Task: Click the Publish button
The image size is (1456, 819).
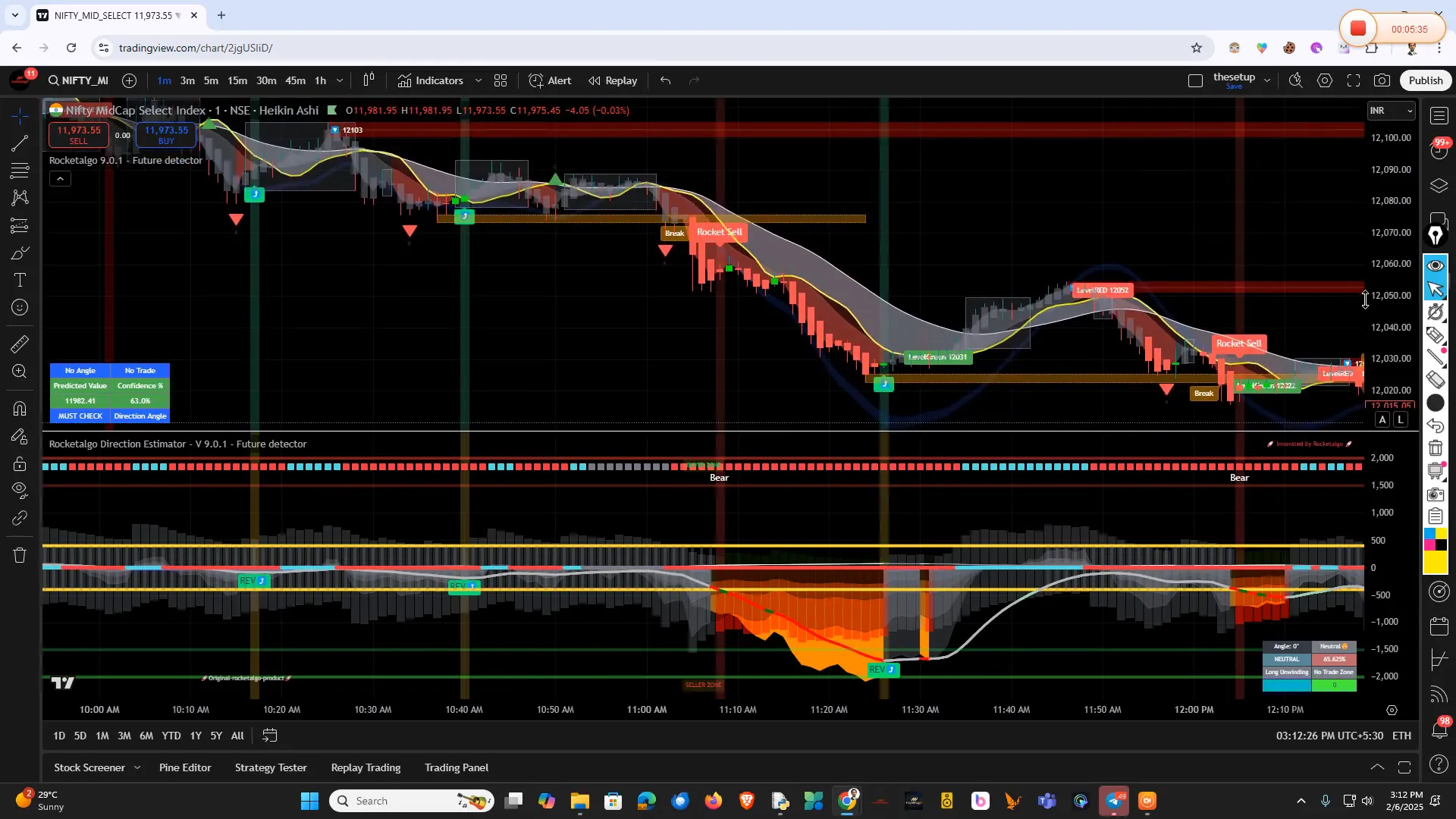Action: pos(1426,80)
